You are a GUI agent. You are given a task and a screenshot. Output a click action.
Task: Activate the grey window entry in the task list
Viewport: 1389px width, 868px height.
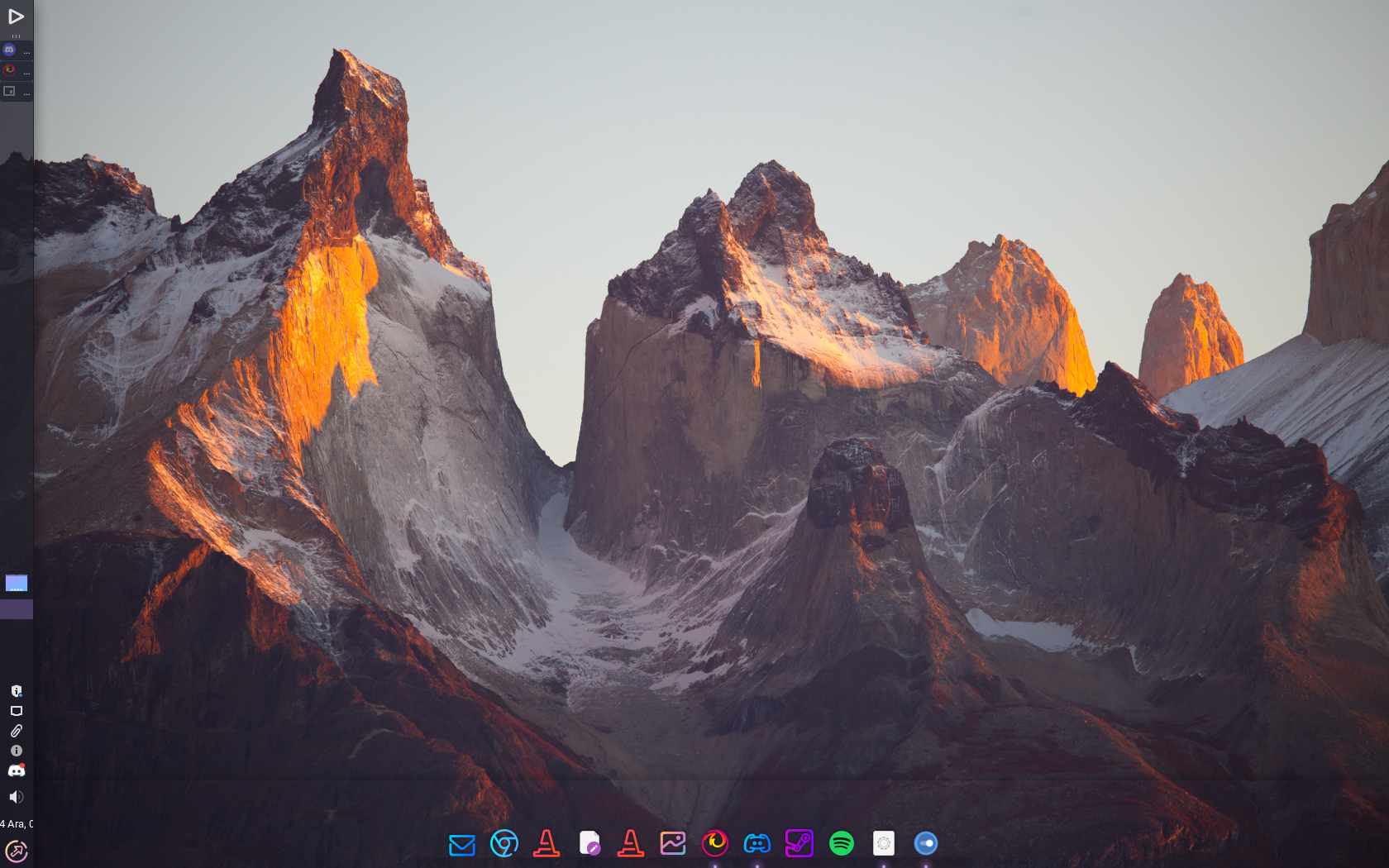pyautogui.click(x=17, y=91)
